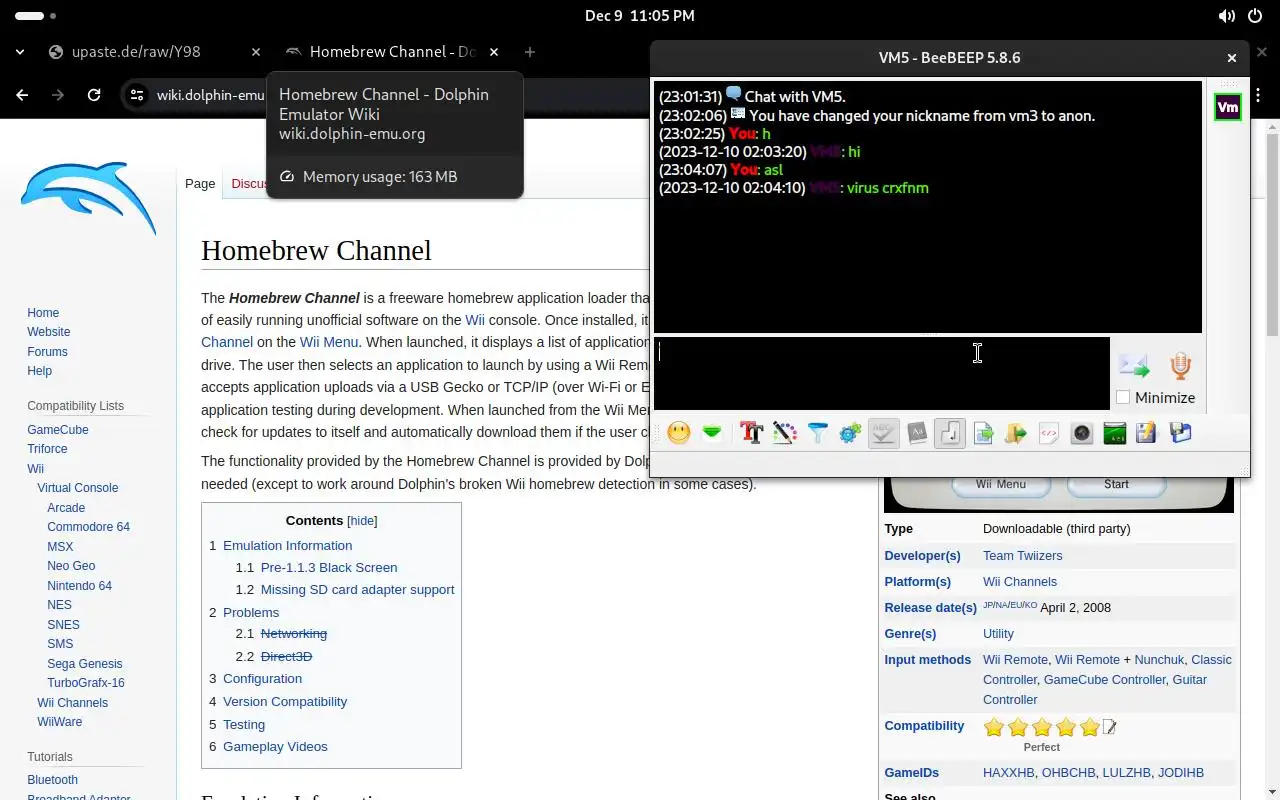Click the share folder arrow icon

(1016, 433)
